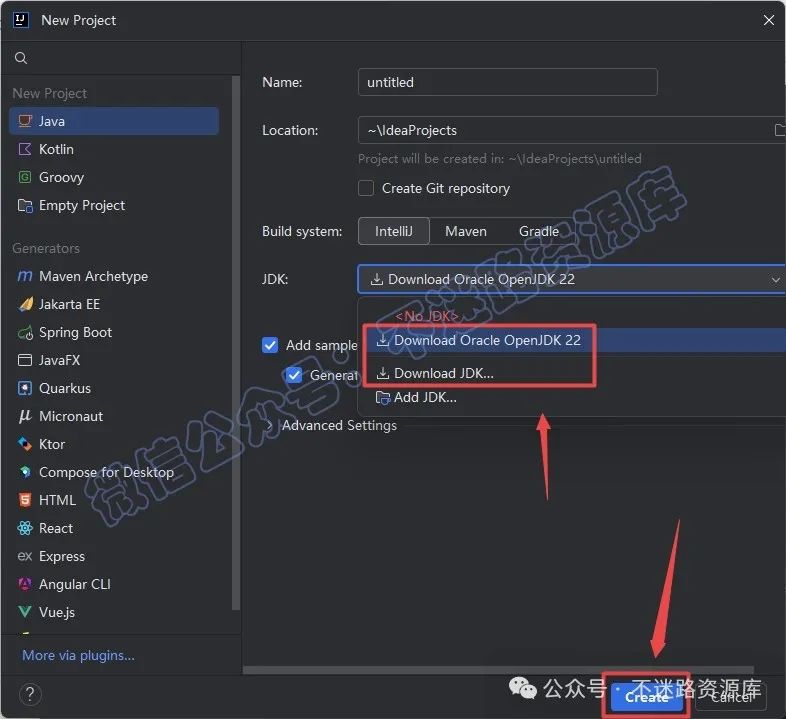
Task: Choose the Micronaut generator icon
Action: (25, 416)
